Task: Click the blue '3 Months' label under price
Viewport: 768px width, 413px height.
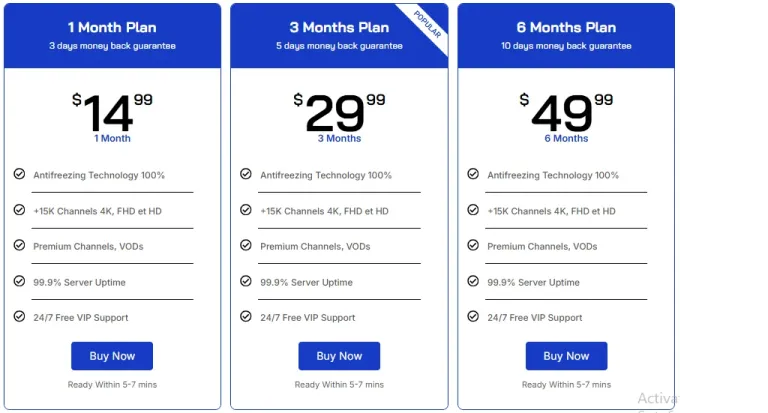Action: click(339, 139)
